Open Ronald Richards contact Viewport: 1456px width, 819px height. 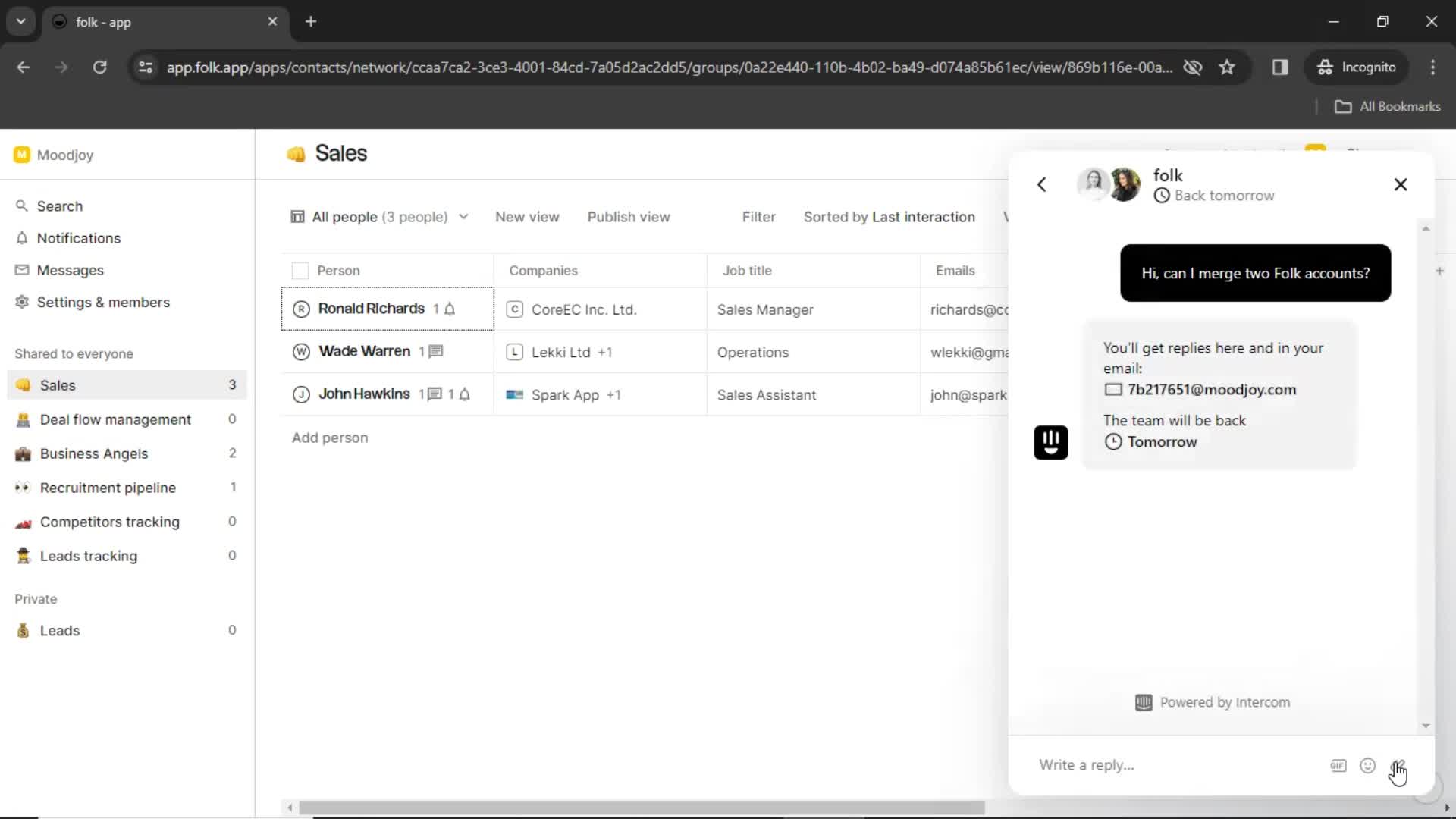371,309
